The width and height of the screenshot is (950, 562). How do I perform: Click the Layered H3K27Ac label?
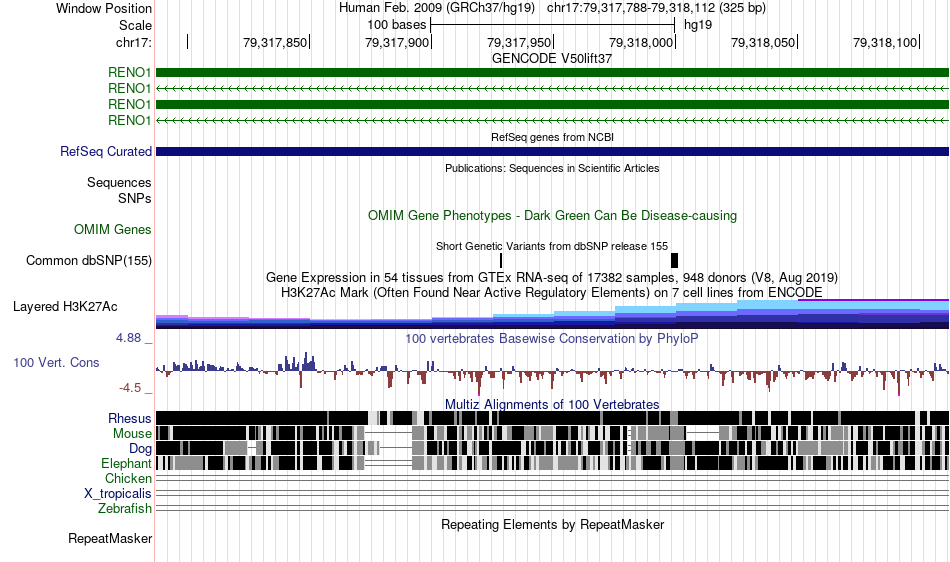click(65, 306)
